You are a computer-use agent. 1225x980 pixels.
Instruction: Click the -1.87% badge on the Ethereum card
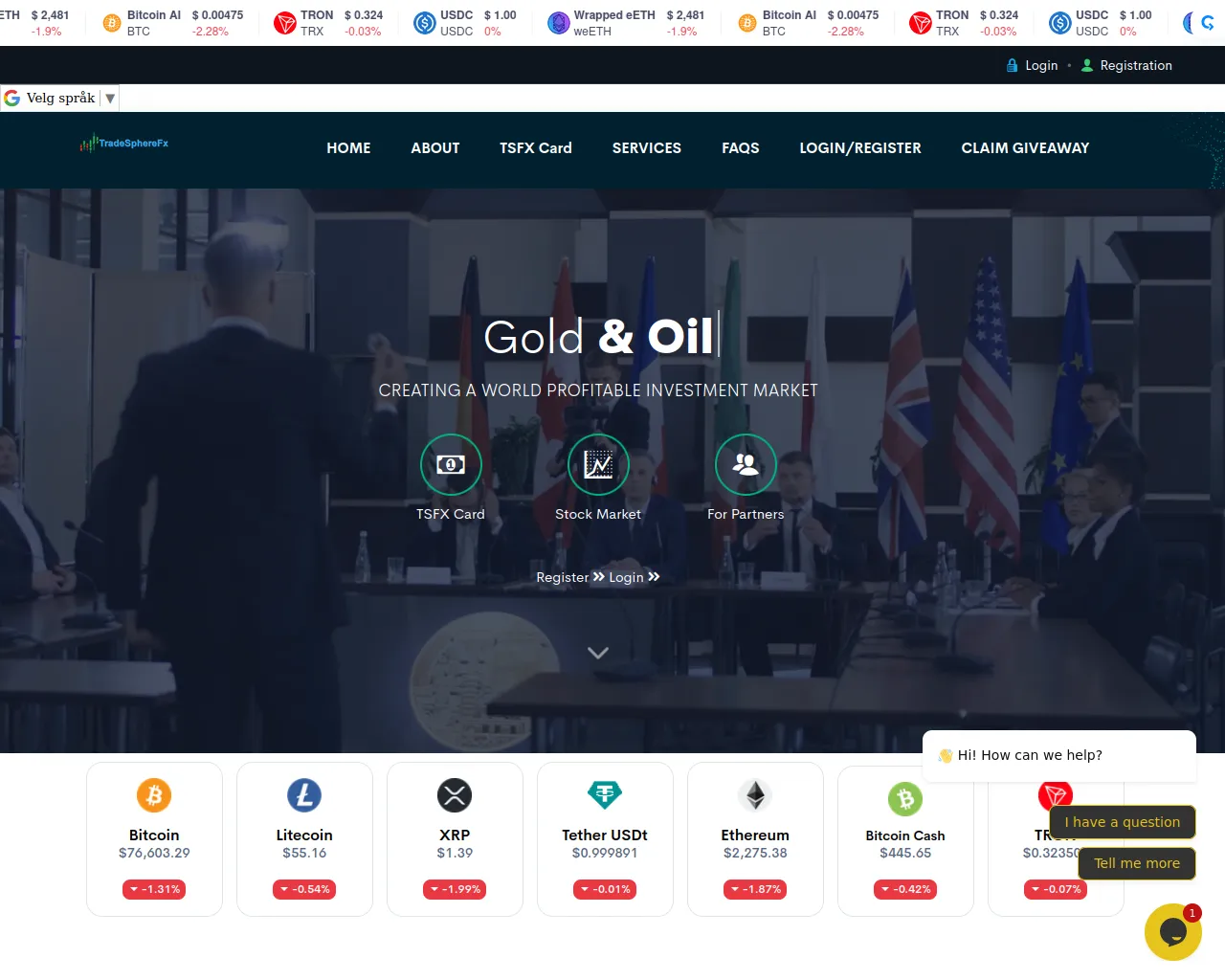click(755, 889)
